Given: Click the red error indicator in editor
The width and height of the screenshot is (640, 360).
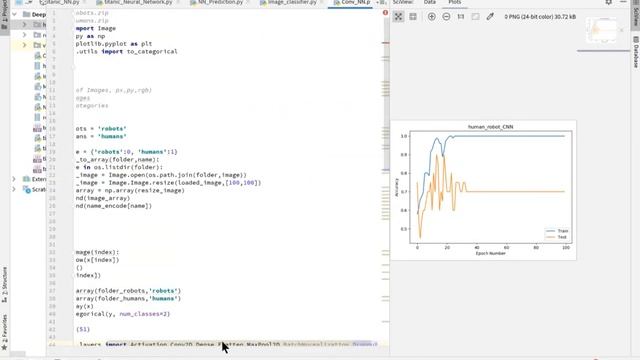Looking at the screenshot, I should [385, 13].
